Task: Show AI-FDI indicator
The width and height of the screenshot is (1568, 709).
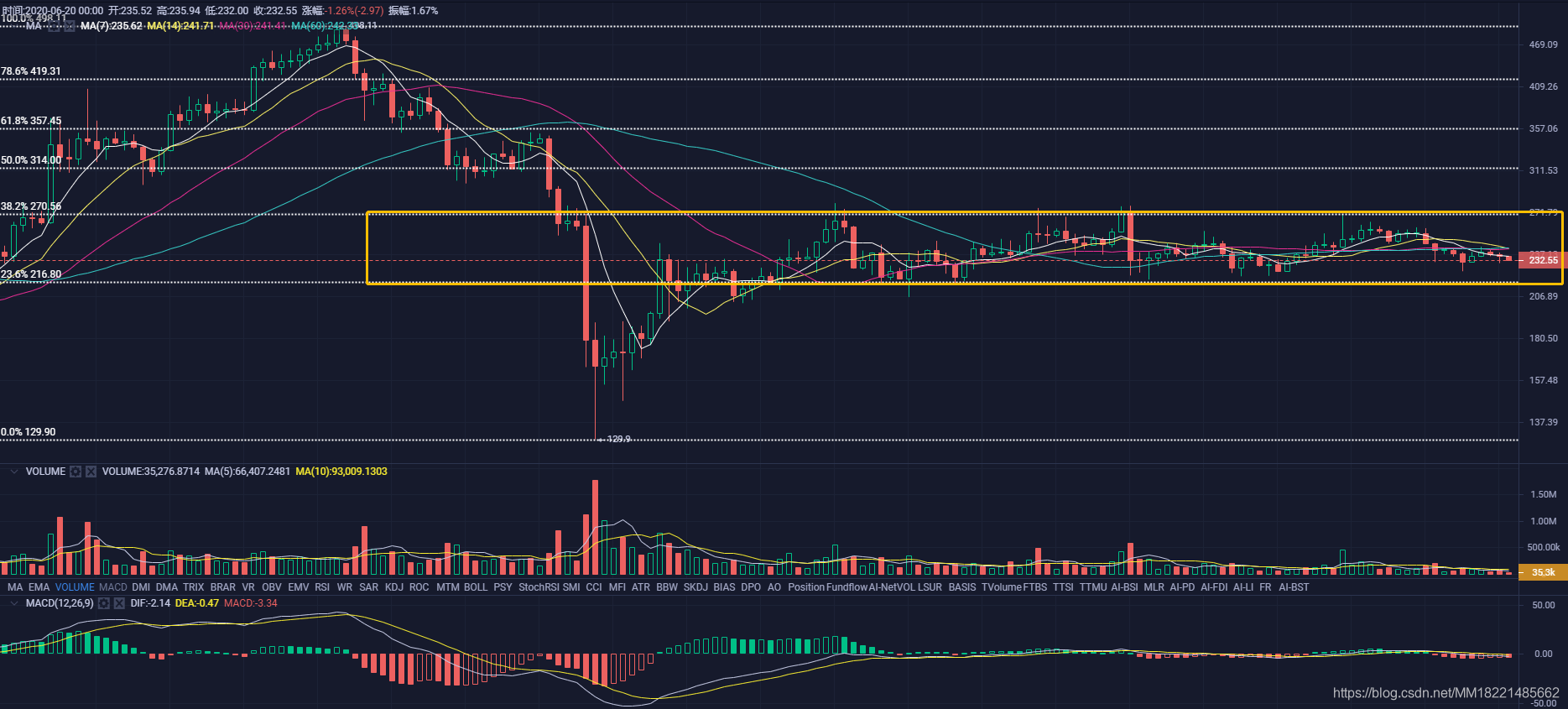Action: click(x=1214, y=587)
